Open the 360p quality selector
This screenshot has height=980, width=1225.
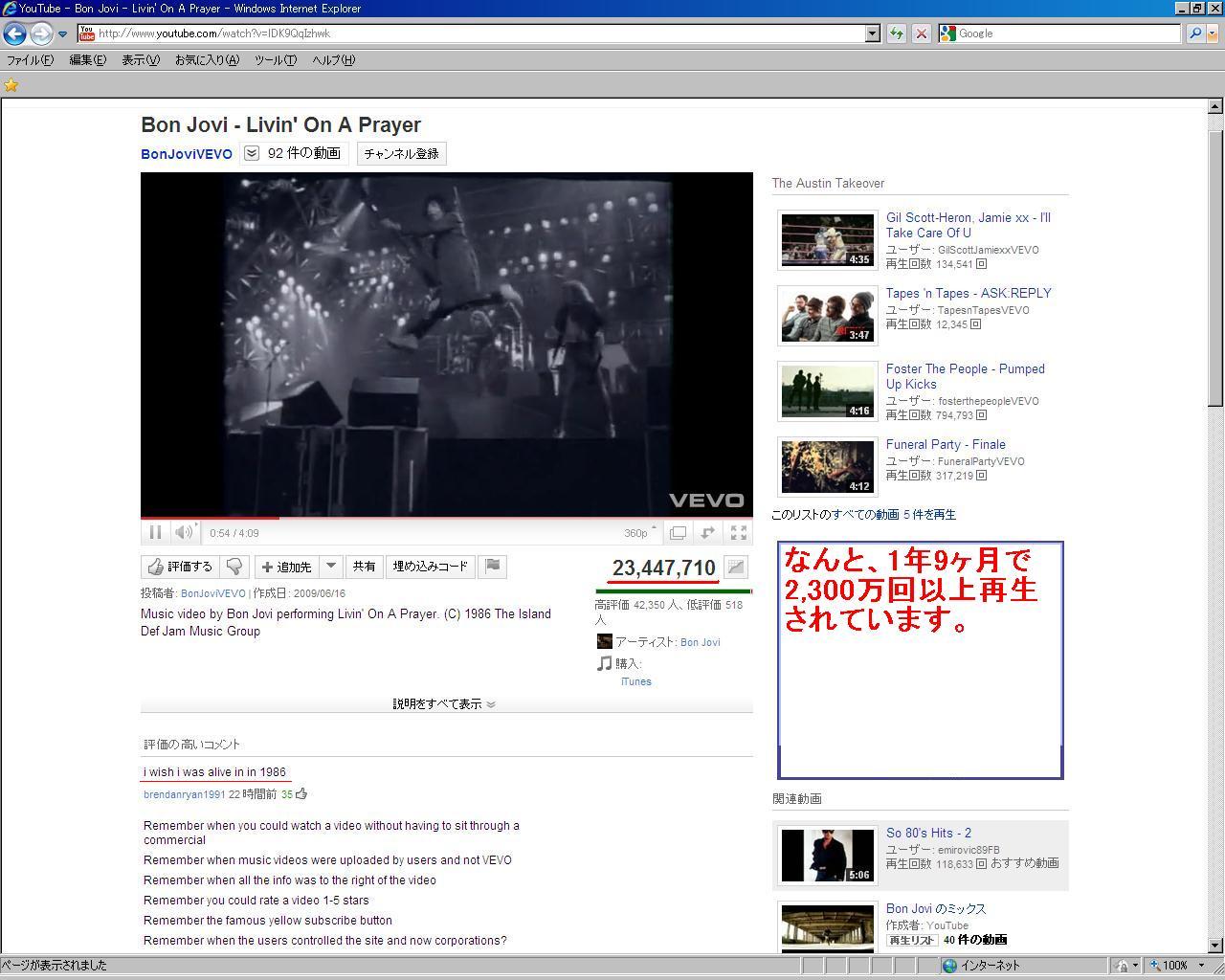[640, 533]
